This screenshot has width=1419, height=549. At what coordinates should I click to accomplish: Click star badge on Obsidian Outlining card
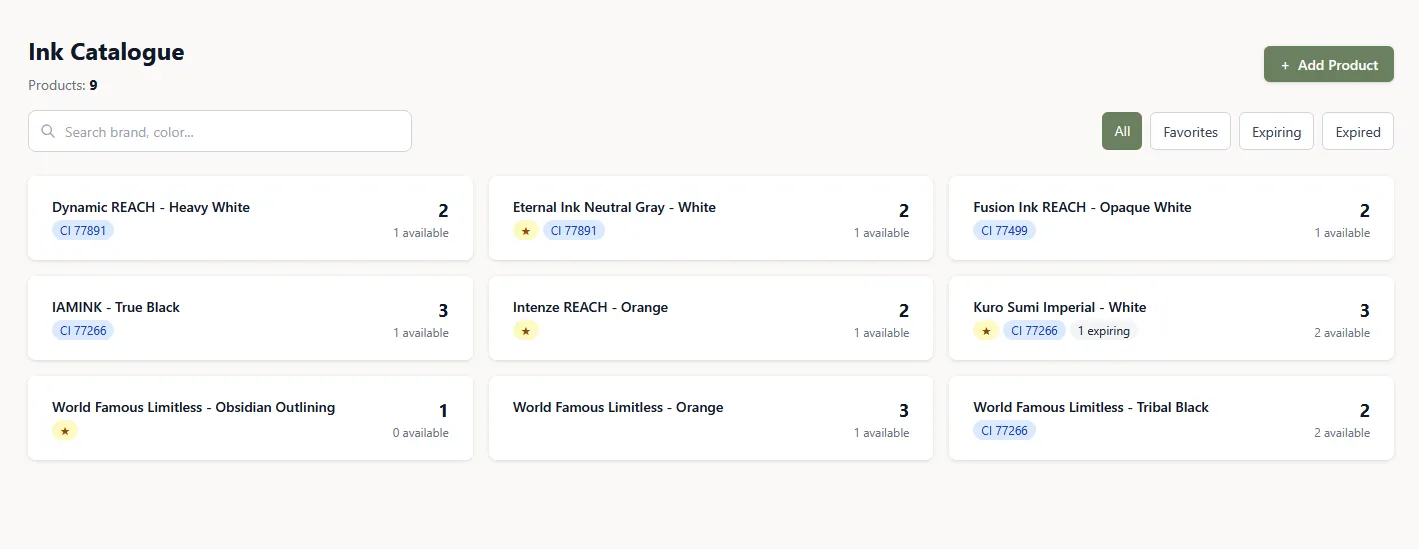pyautogui.click(x=65, y=431)
